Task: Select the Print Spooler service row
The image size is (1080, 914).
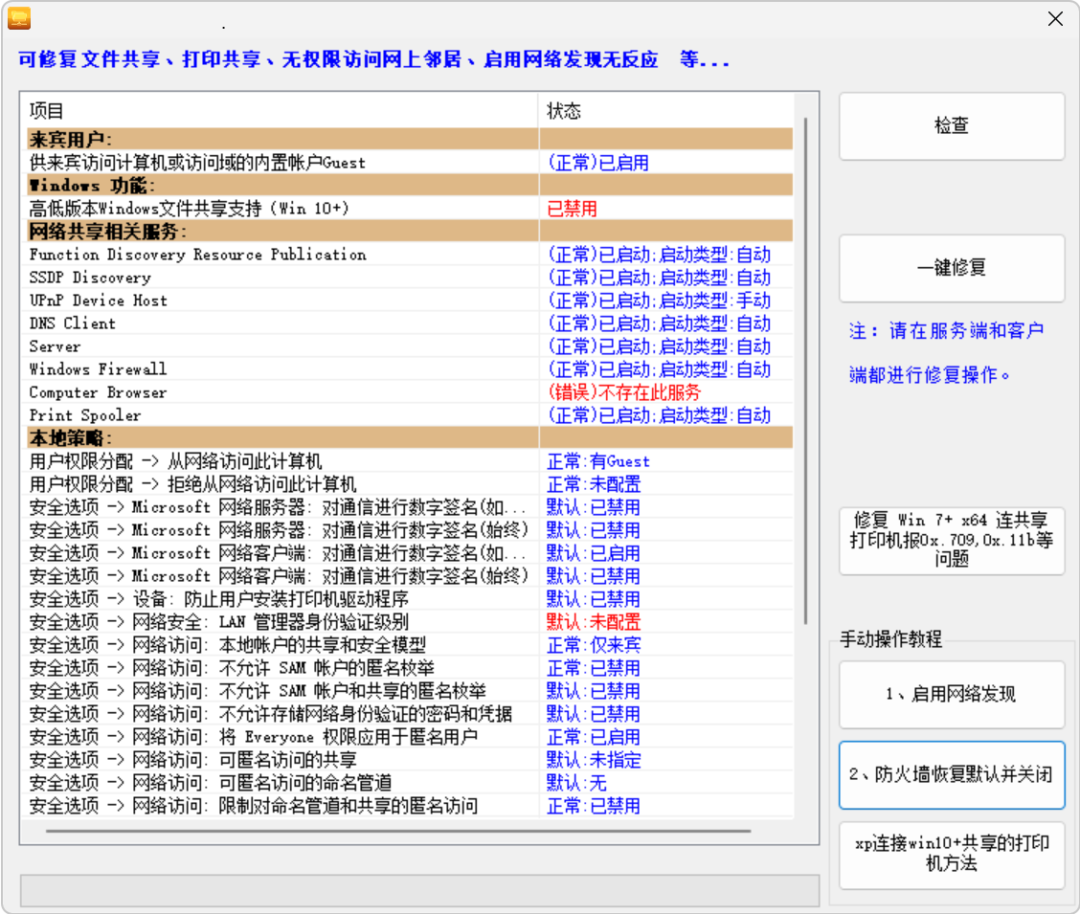Action: click(411, 415)
